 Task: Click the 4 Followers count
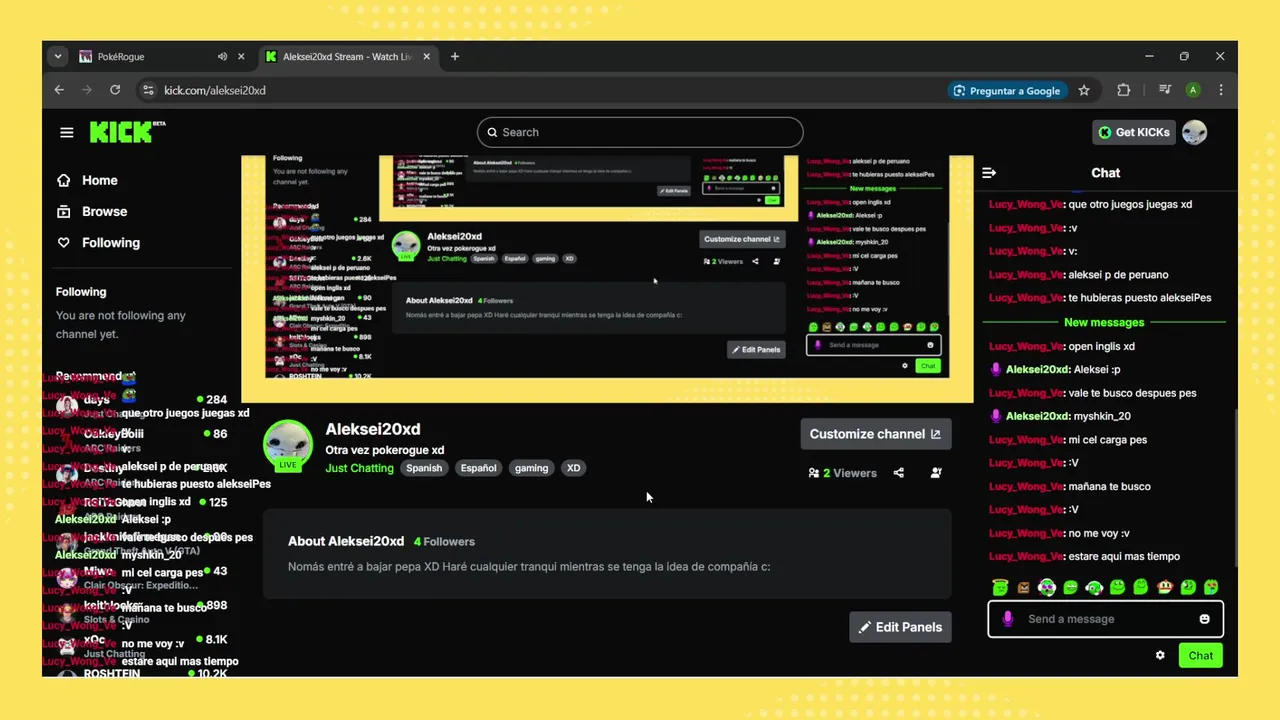click(444, 542)
